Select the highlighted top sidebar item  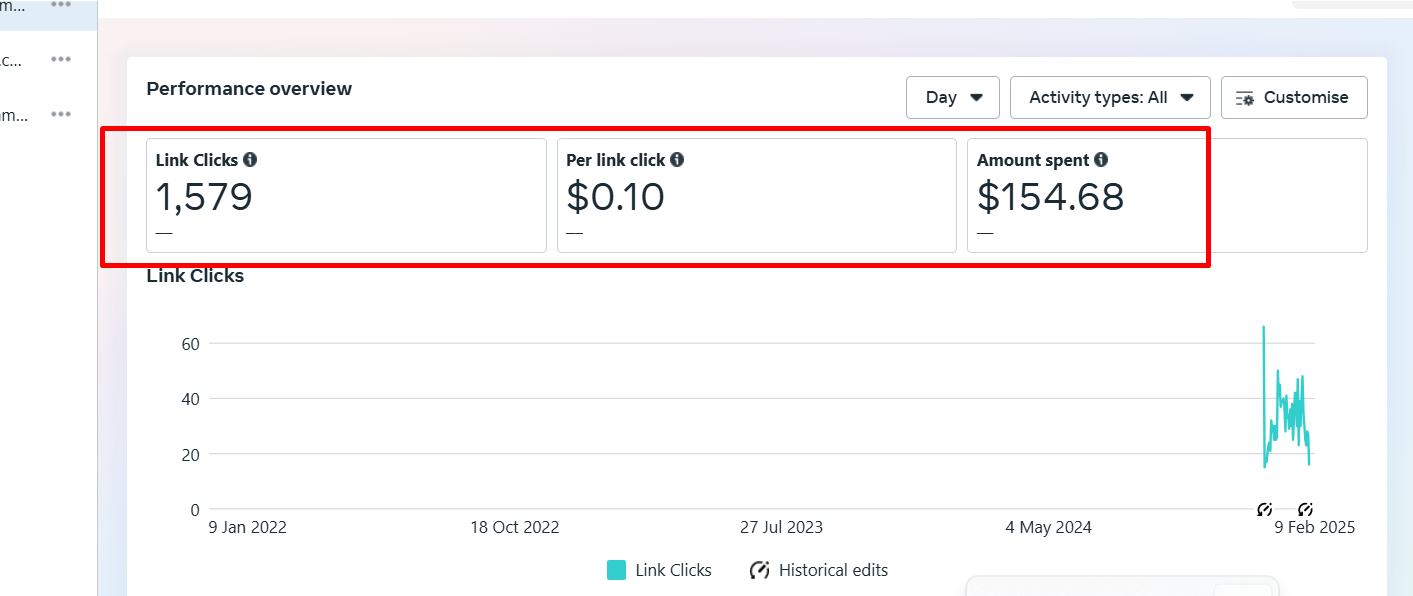coord(14,7)
